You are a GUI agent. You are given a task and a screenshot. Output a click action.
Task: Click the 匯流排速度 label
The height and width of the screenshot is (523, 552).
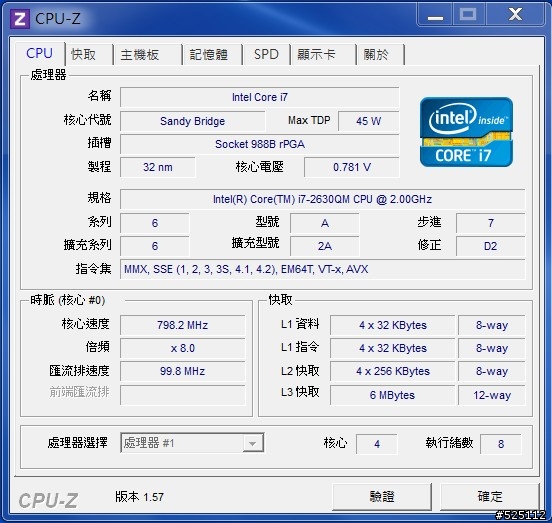click(80, 370)
